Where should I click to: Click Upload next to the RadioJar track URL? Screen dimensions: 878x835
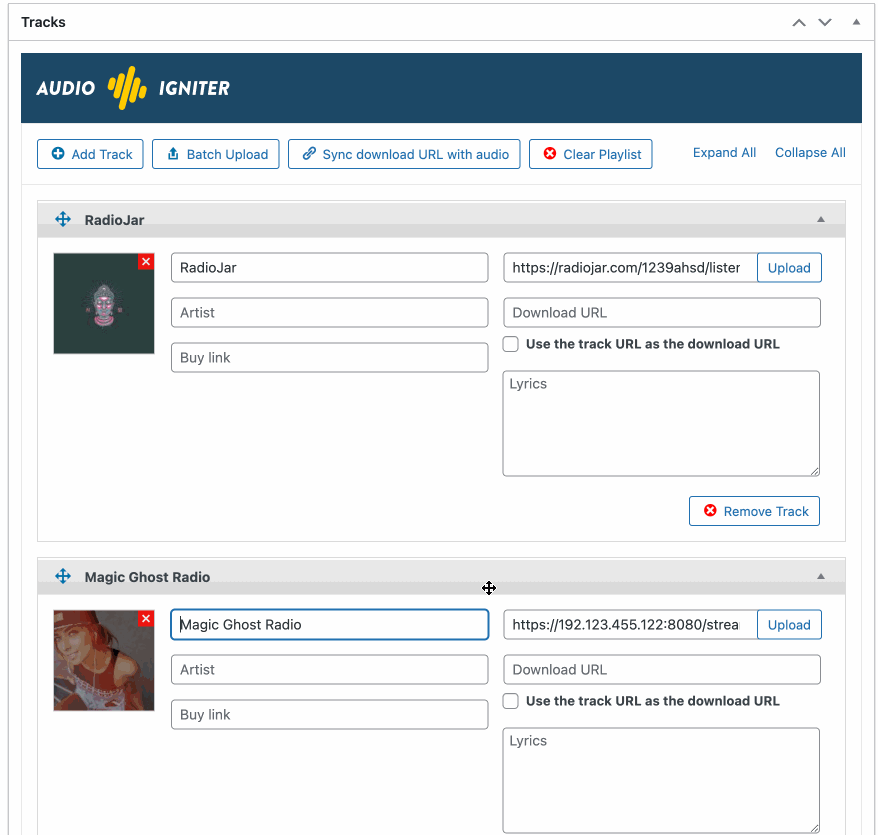[789, 268]
